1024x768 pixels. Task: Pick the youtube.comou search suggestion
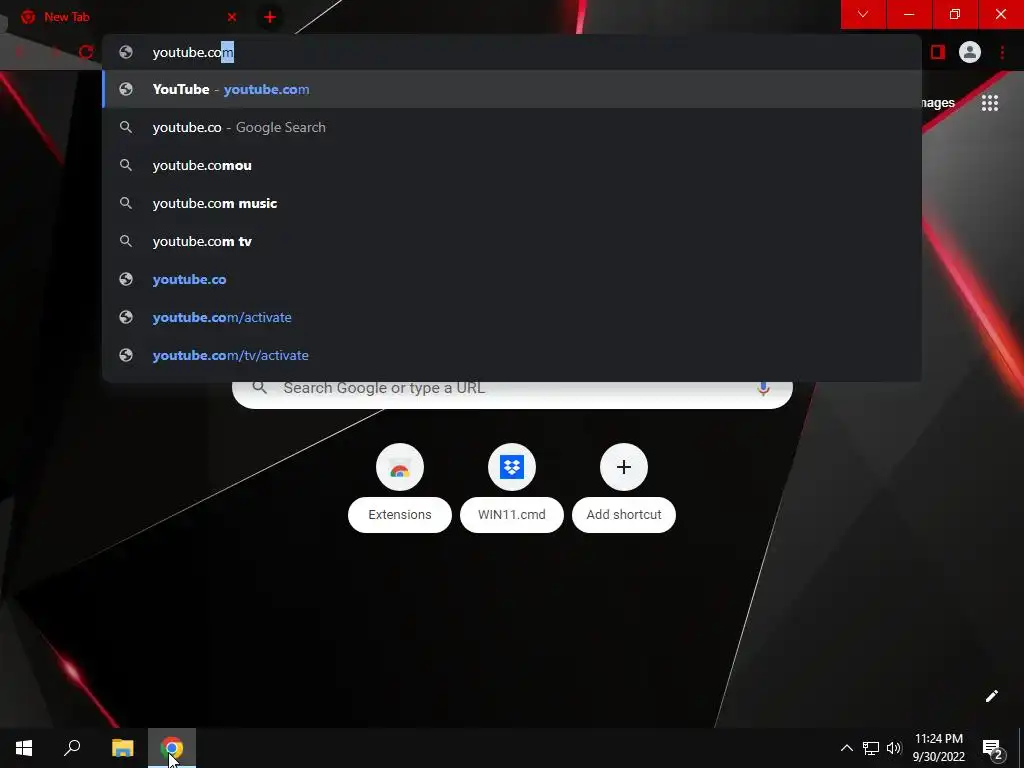511,165
